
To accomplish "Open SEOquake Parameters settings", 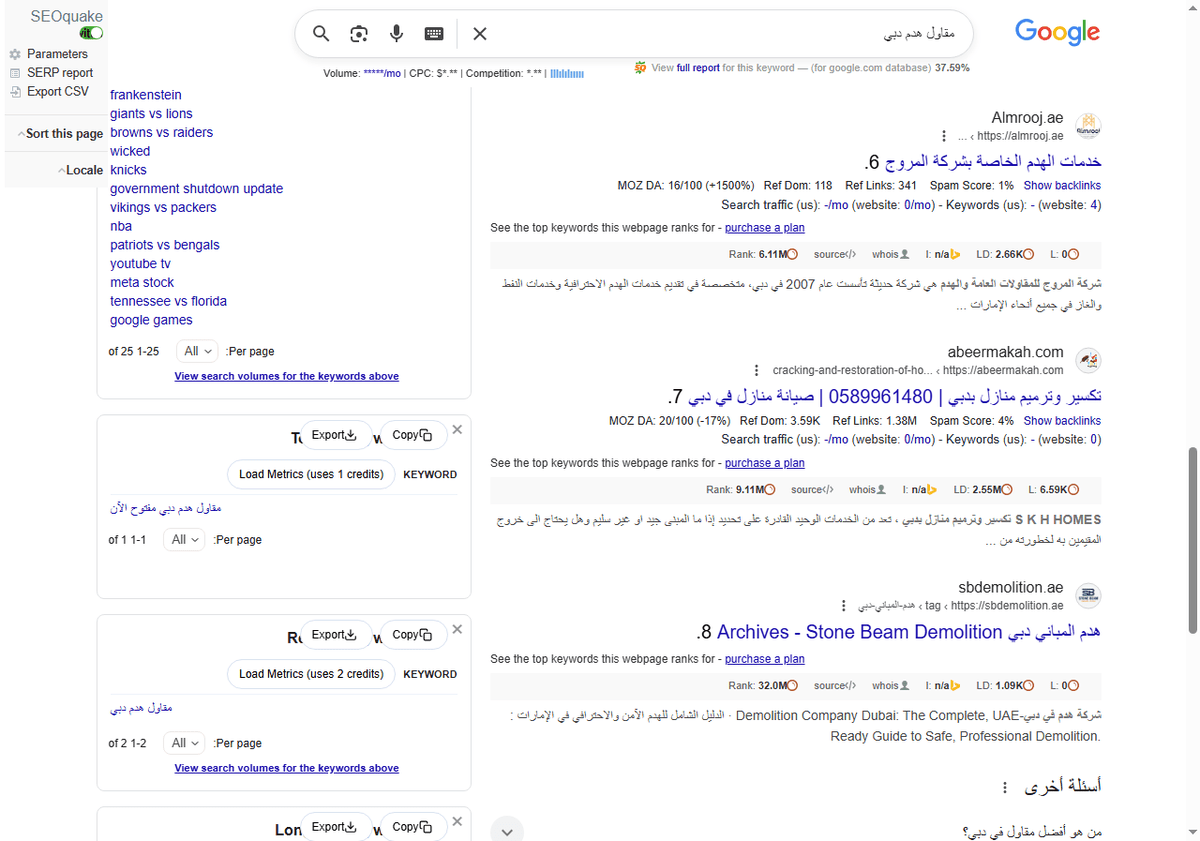I will coord(57,53).
